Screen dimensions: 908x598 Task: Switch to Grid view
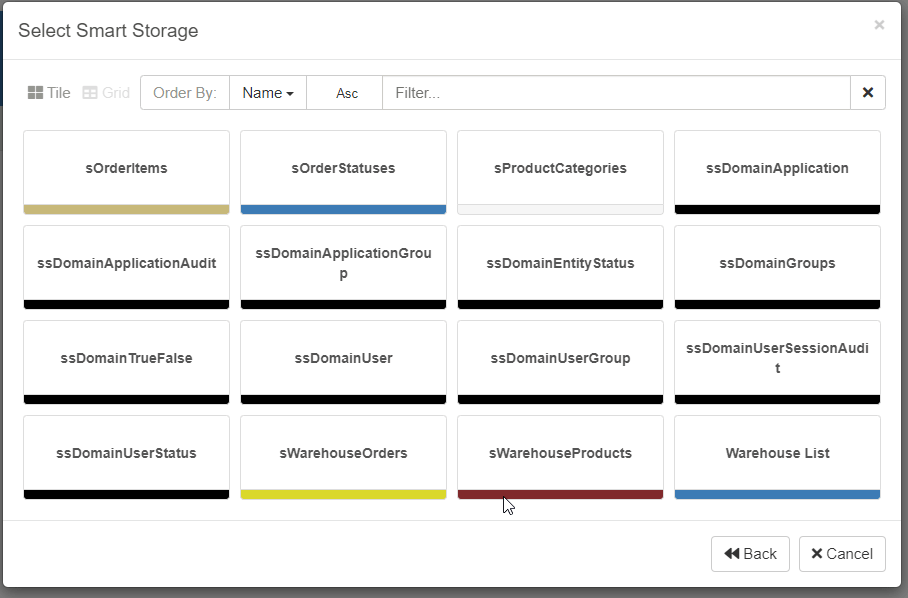[106, 93]
